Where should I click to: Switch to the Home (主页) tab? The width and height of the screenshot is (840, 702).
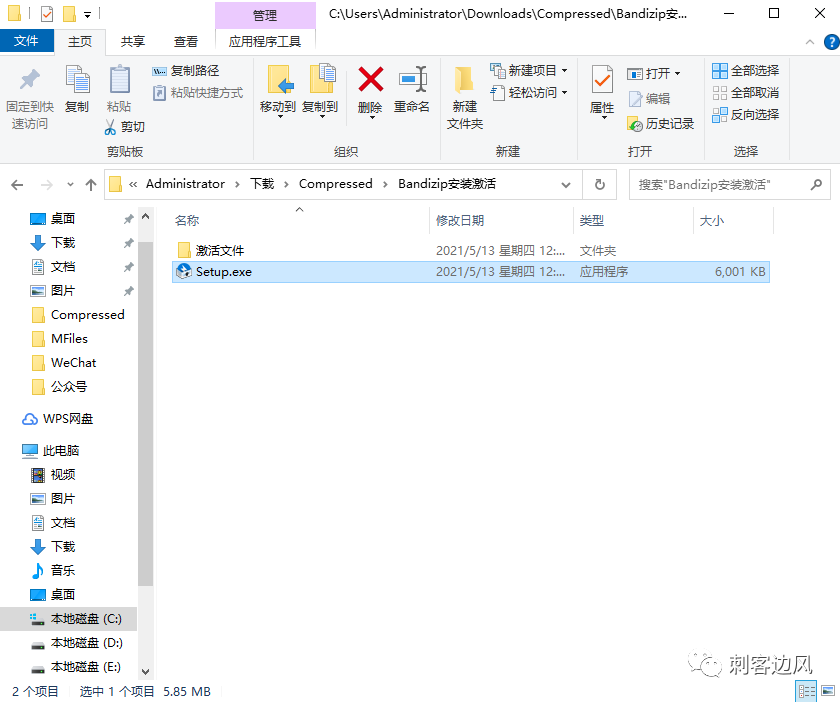[80, 41]
